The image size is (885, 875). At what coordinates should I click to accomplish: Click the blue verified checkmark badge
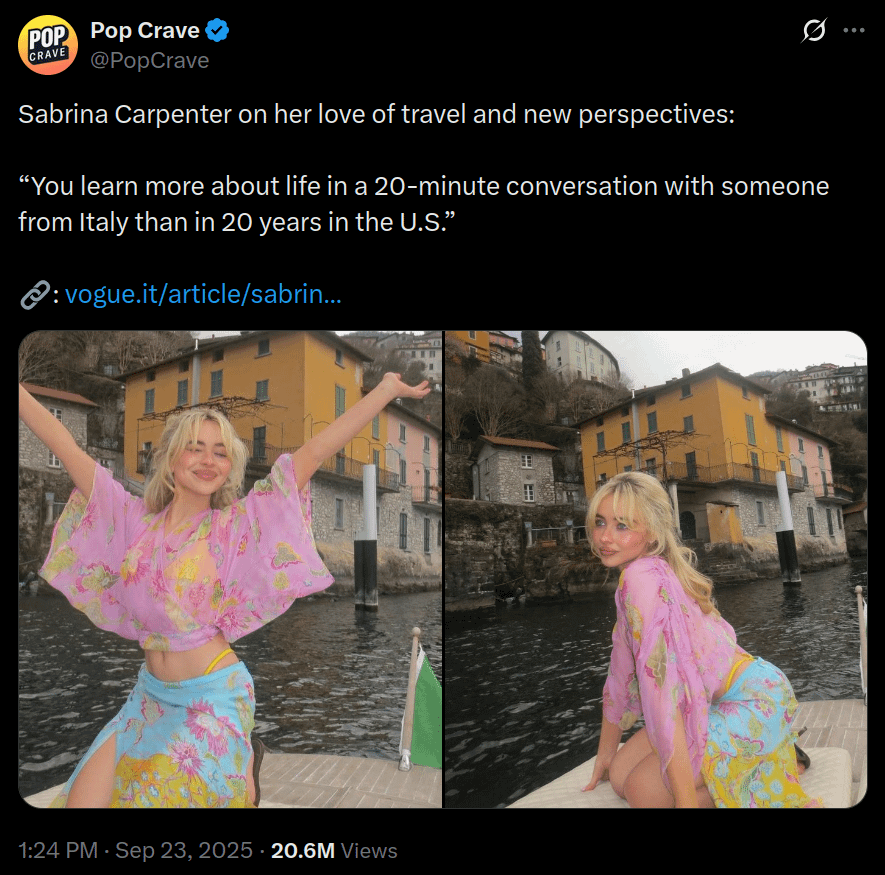pyautogui.click(x=217, y=30)
